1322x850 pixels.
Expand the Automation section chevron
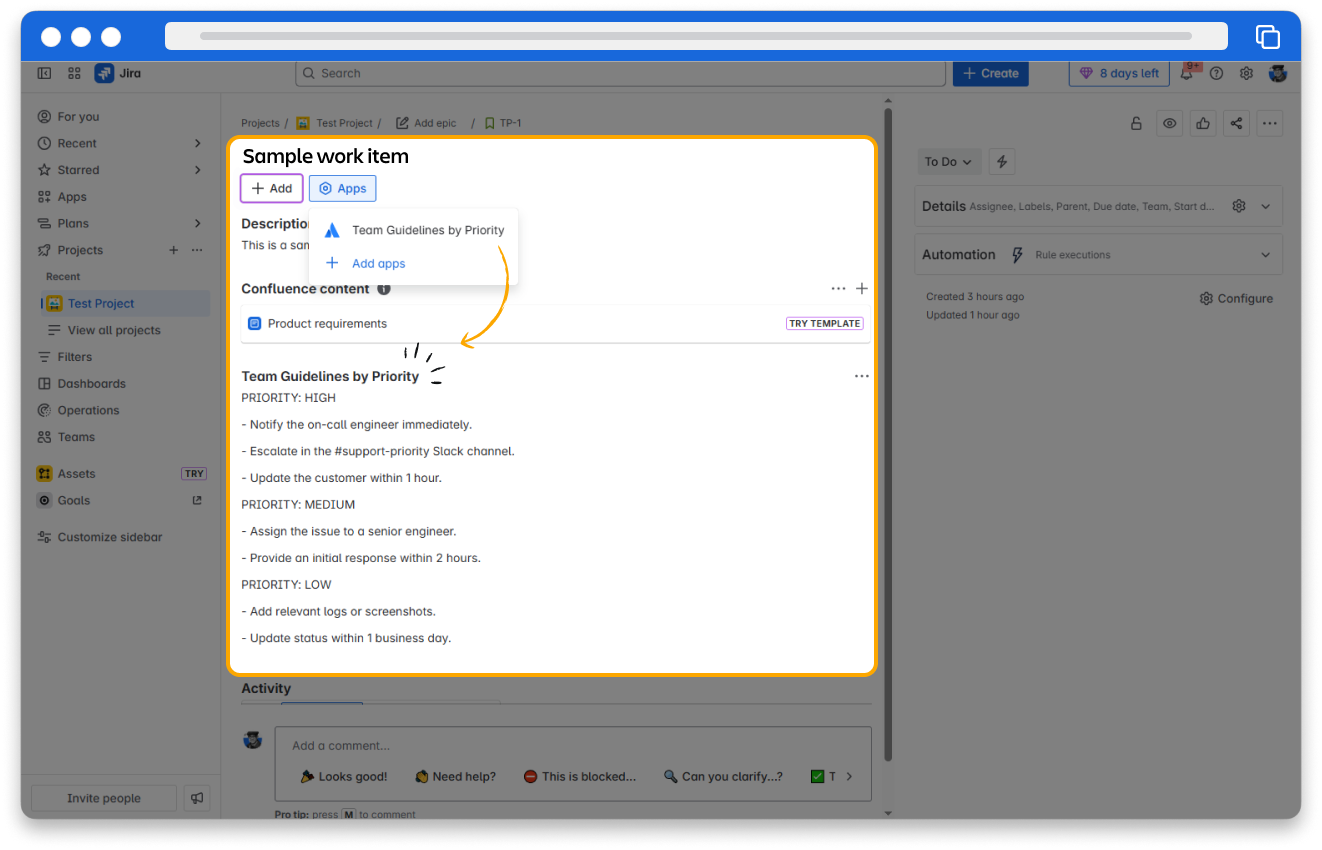click(x=1266, y=255)
